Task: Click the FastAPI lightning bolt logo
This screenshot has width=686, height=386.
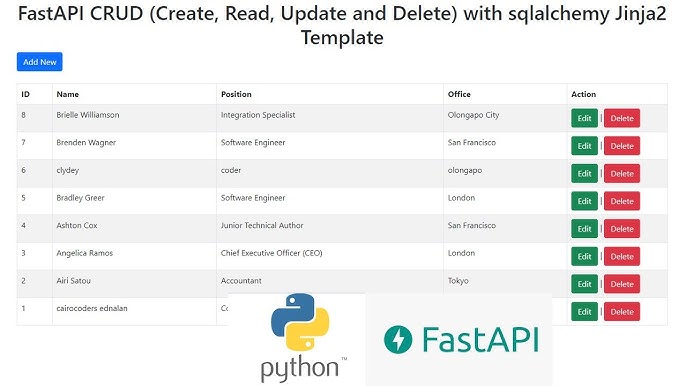Action: (x=398, y=339)
